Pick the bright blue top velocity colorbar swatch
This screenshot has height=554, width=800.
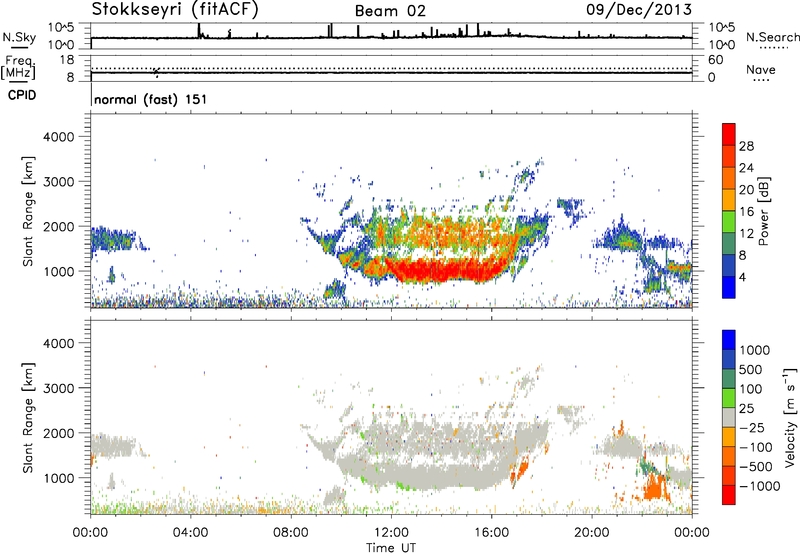point(729,340)
